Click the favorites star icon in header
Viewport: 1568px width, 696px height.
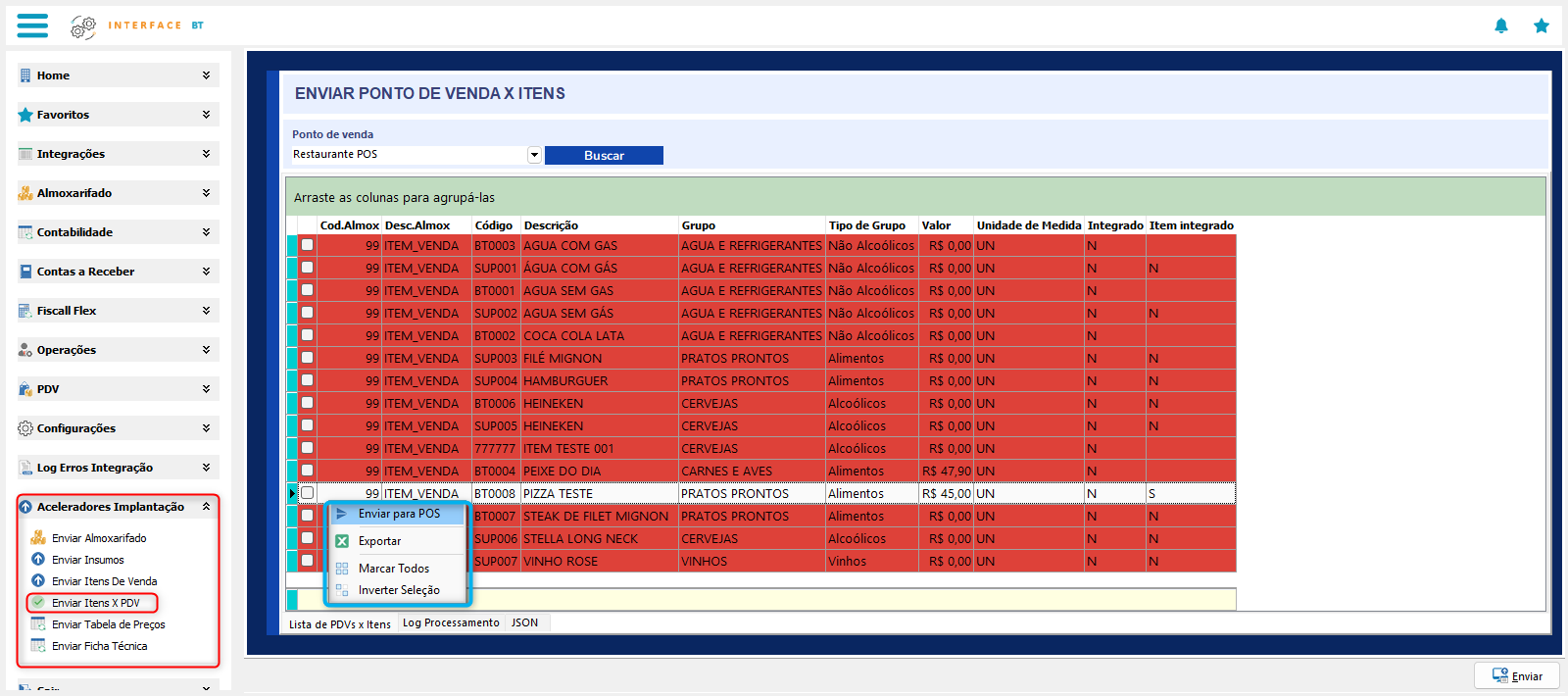coord(1542,25)
